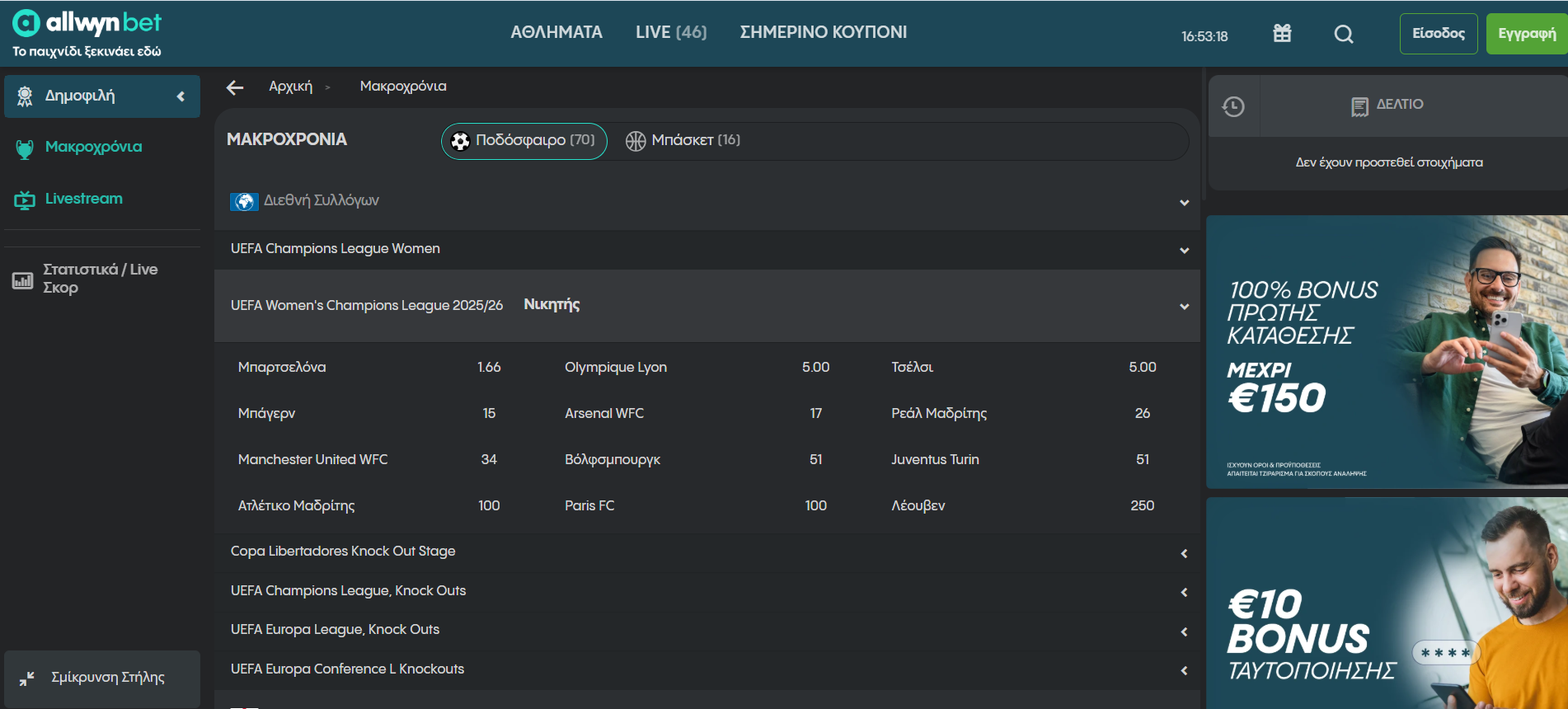Collapse UEFA Champions League Women chevron

tap(1184, 251)
